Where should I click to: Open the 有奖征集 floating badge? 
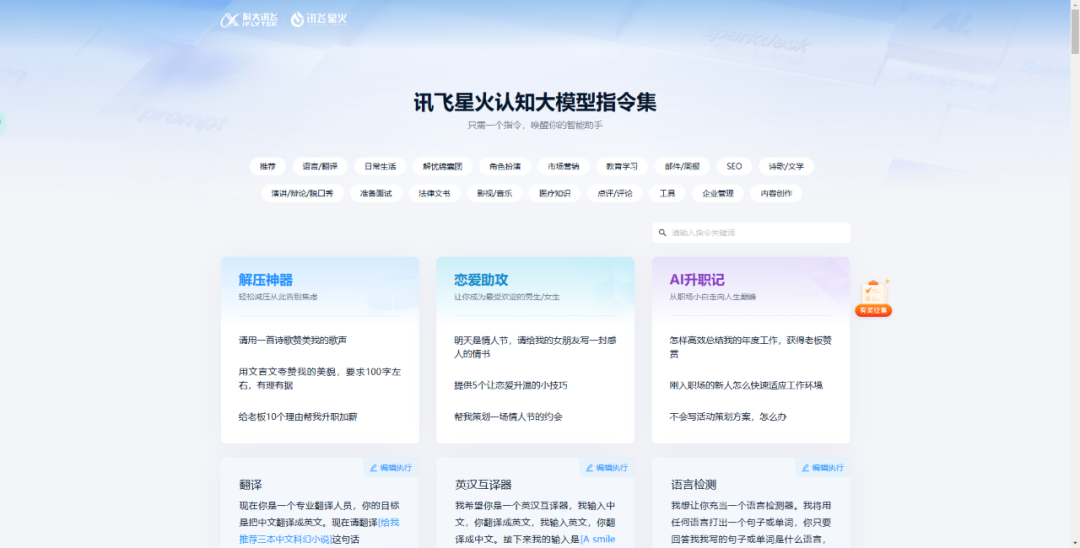(873, 298)
